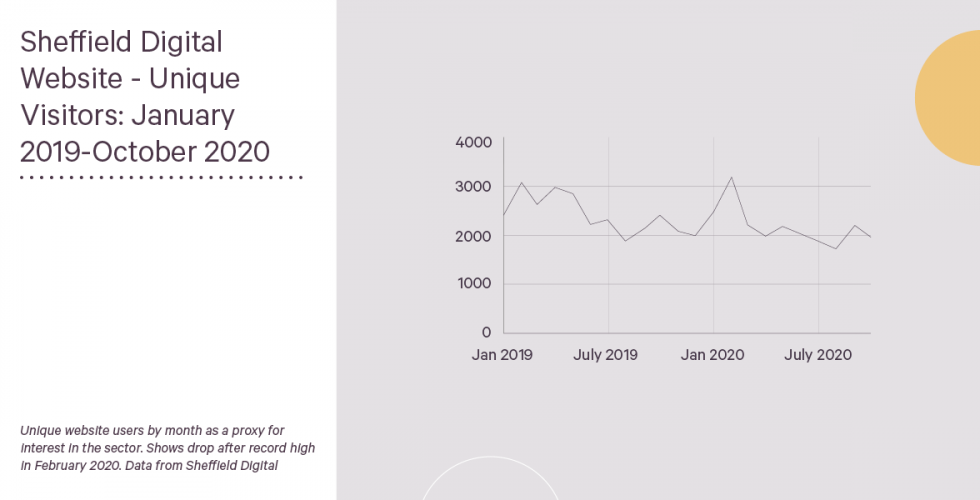Image resolution: width=980 pixels, height=500 pixels.
Task: Click the low point of line near August 2020
Action: point(836,249)
